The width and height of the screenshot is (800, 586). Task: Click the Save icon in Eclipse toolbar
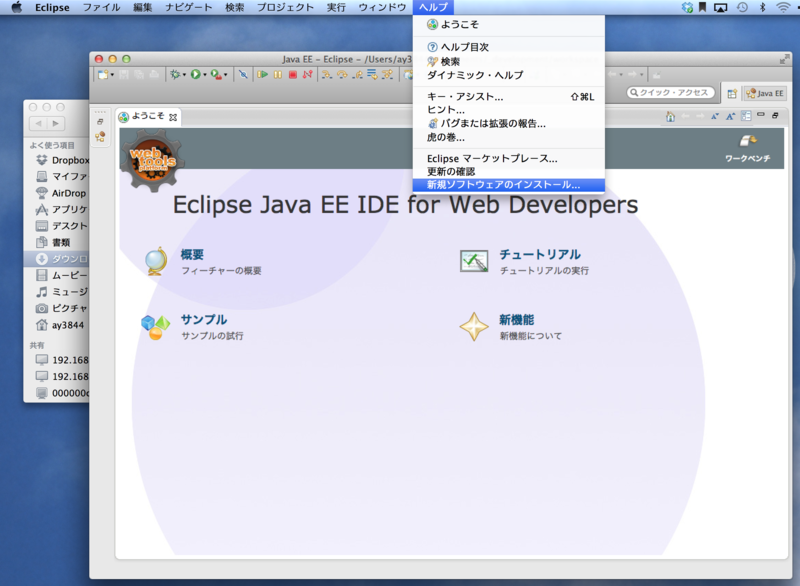pos(122,75)
